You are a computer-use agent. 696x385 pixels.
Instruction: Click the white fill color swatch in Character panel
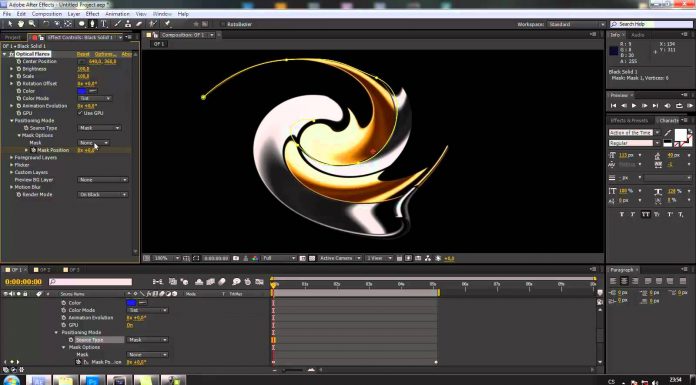click(x=680, y=134)
